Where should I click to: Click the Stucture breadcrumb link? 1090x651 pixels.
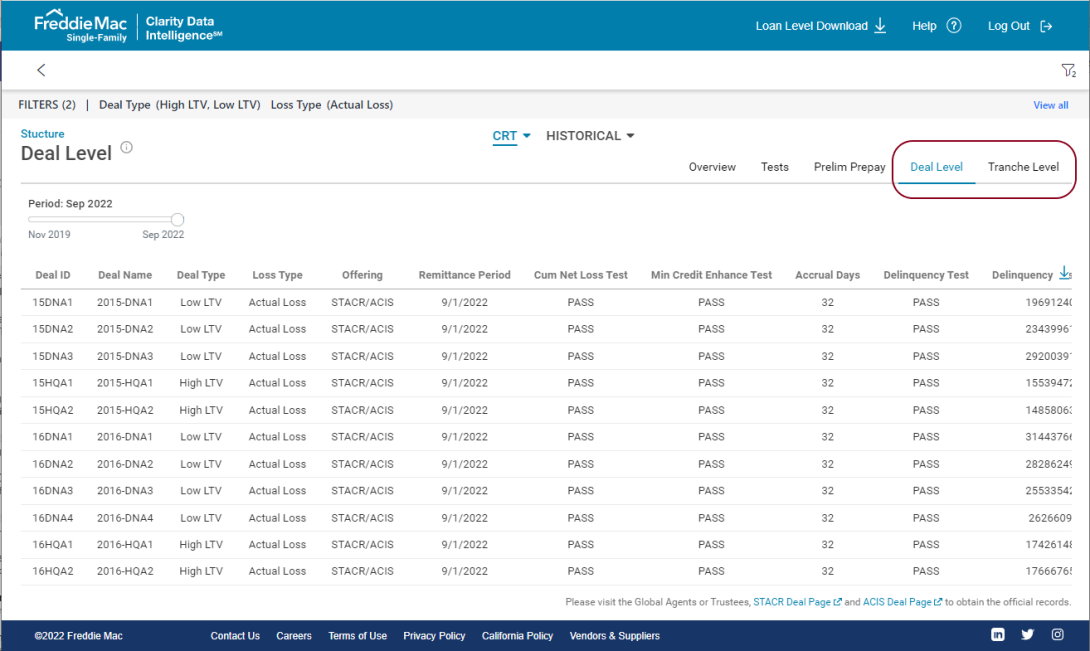pos(42,134)
